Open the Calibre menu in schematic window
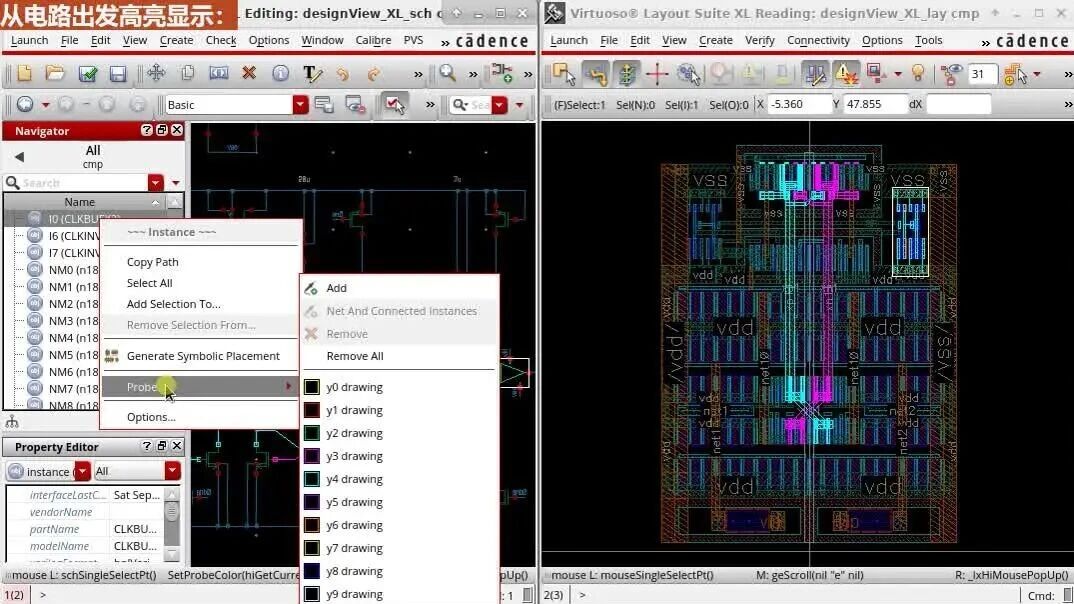The height and width of the screenshot is (604, 1074). [373, 40]
